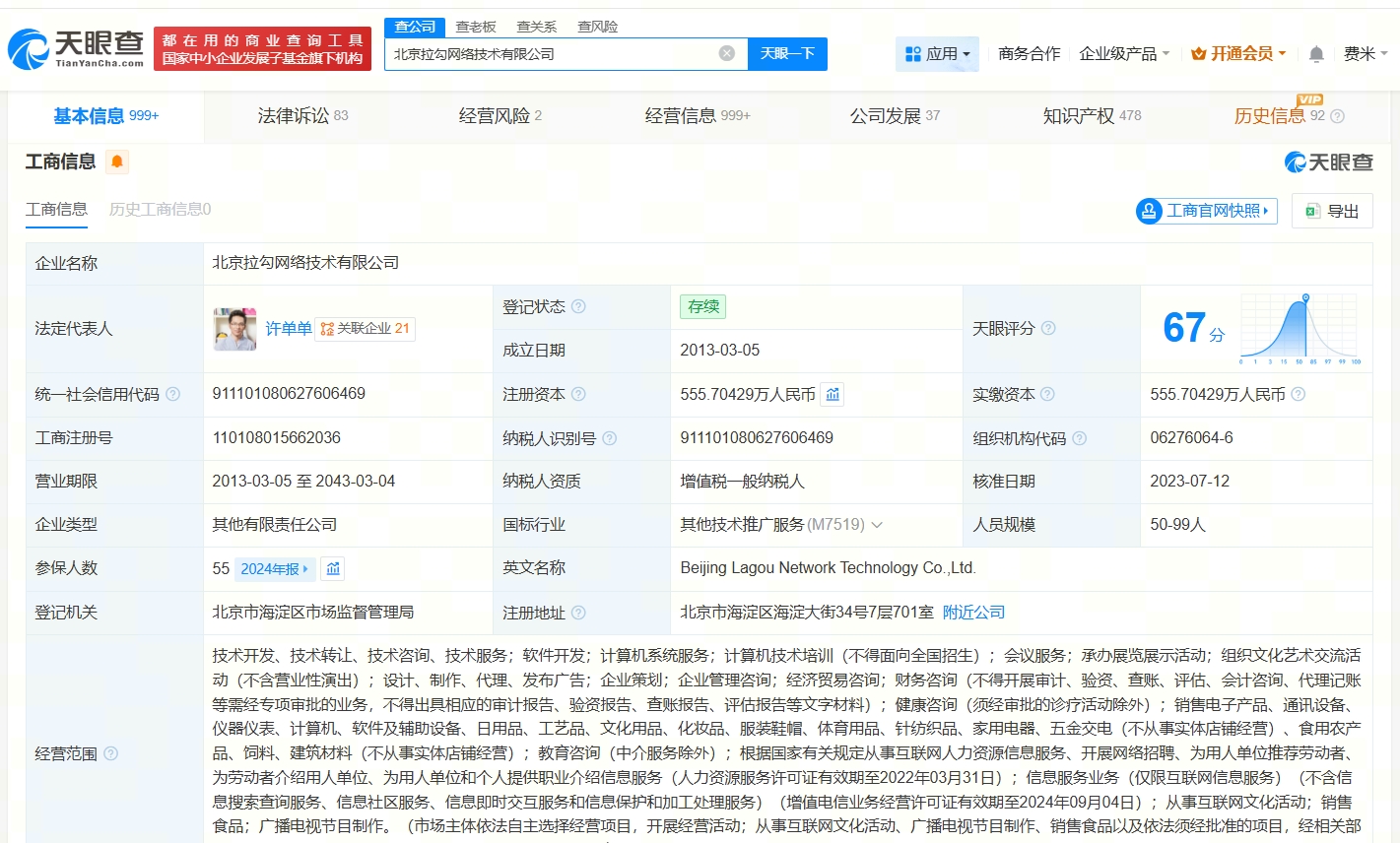The width and height of the screenshot is (1400, 843).
Task: Click help icon next to 天眼评分
Action: point(1048,328)
